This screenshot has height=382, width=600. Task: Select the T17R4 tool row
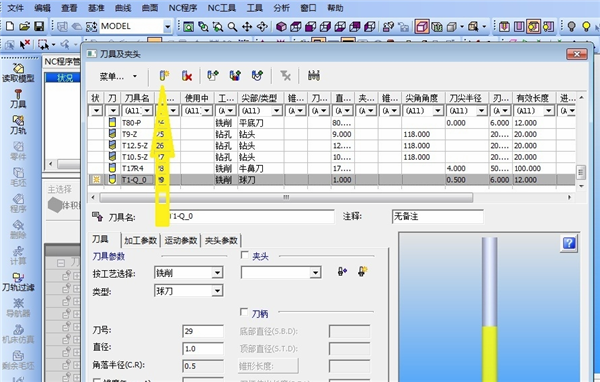[331, 168]
